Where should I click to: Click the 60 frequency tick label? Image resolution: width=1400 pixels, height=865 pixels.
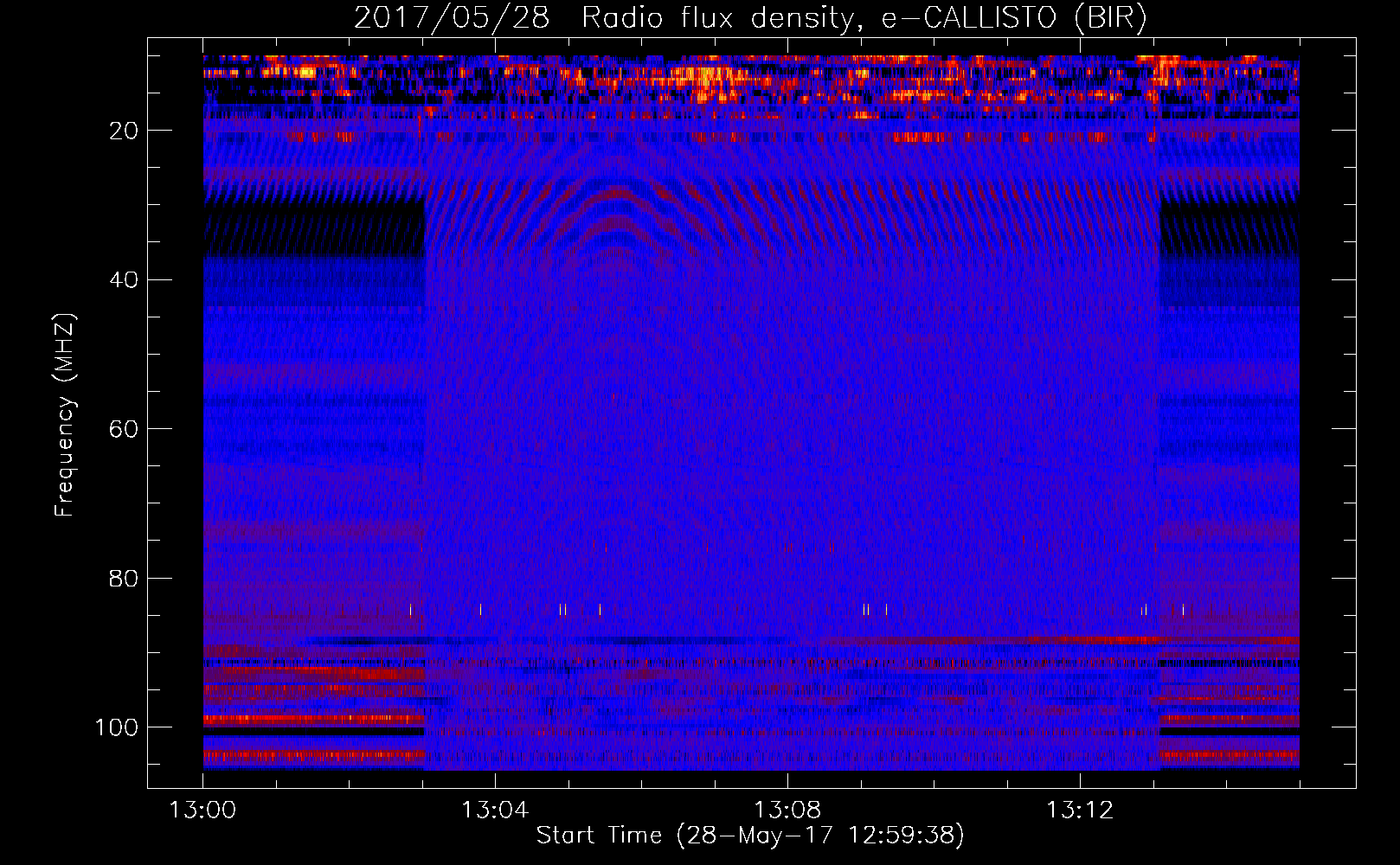coord(125,430)
